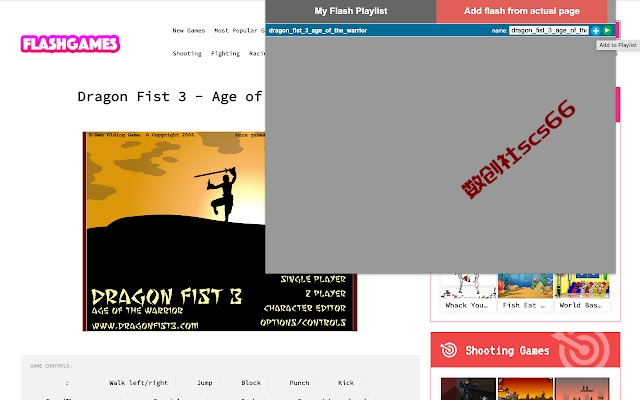The height and width of the screenshot is (400, 640).
Task: Select the Fighting category in navigation
Action: (x=225, y=53)
